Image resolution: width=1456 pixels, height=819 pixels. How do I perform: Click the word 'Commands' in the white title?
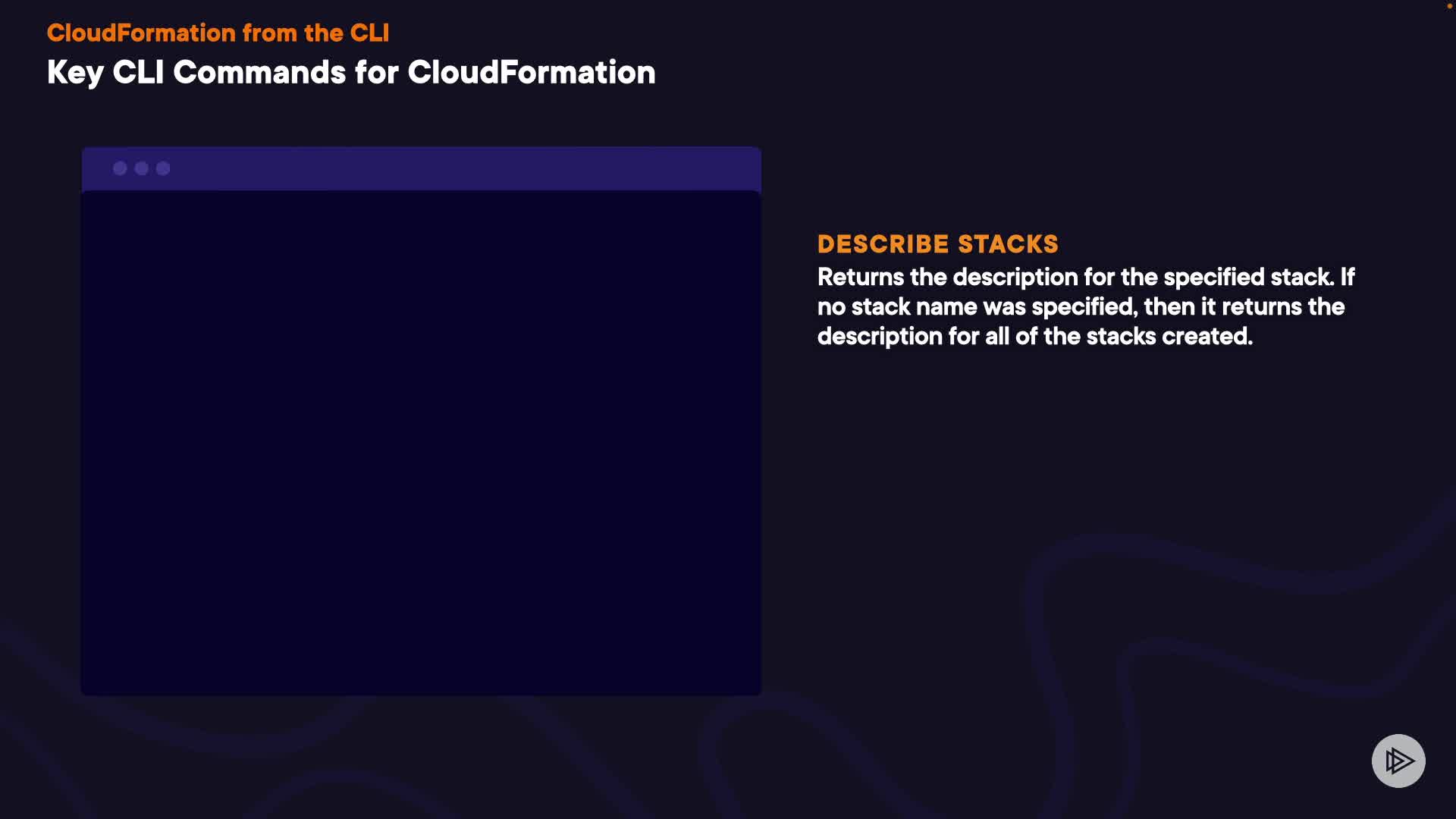pyautogui.click(x=259, y=72)
